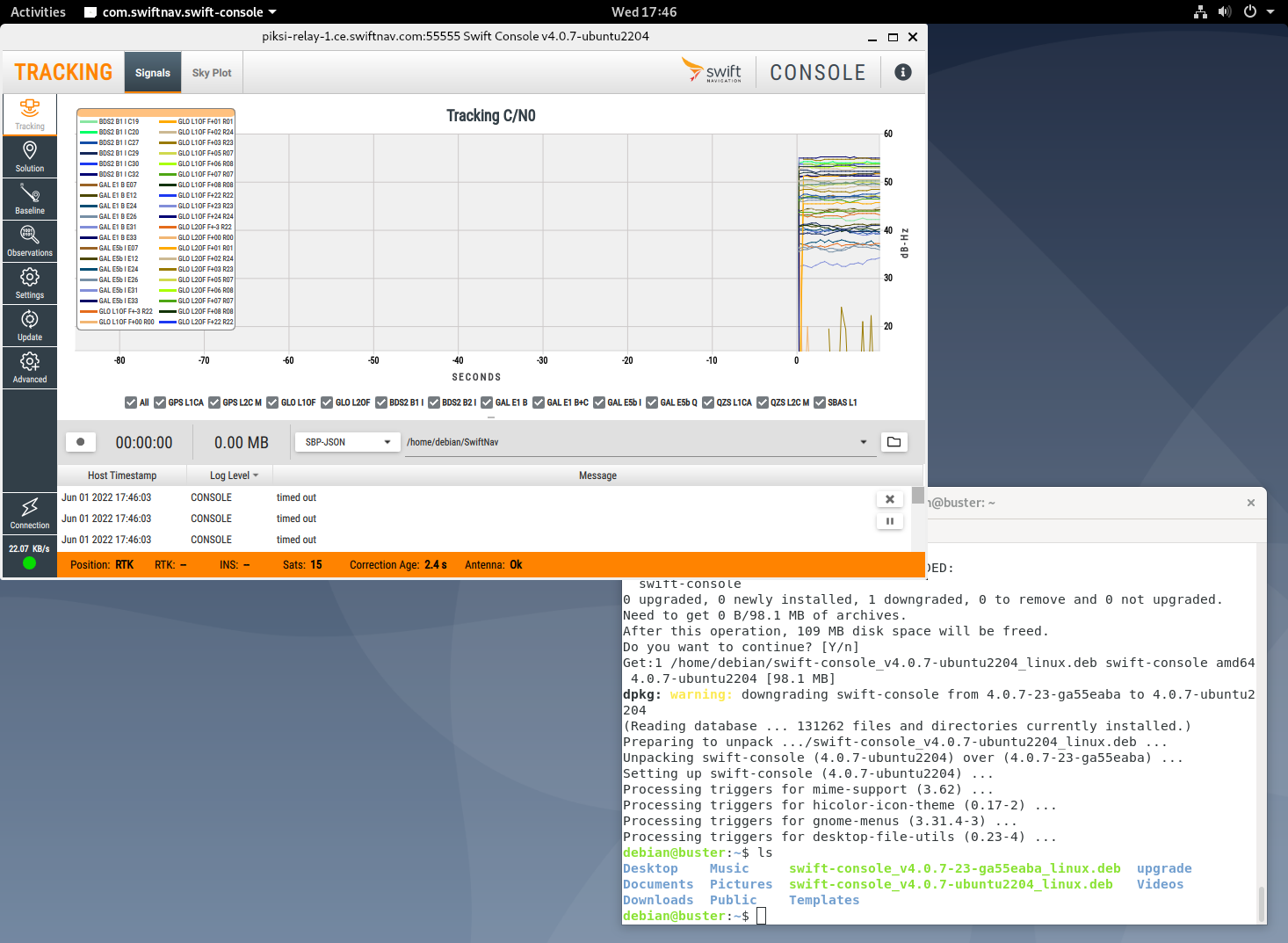The image size is (1288, 943).
Task: Click the Position: RTK status entry
Action: (x=102, y=564)
